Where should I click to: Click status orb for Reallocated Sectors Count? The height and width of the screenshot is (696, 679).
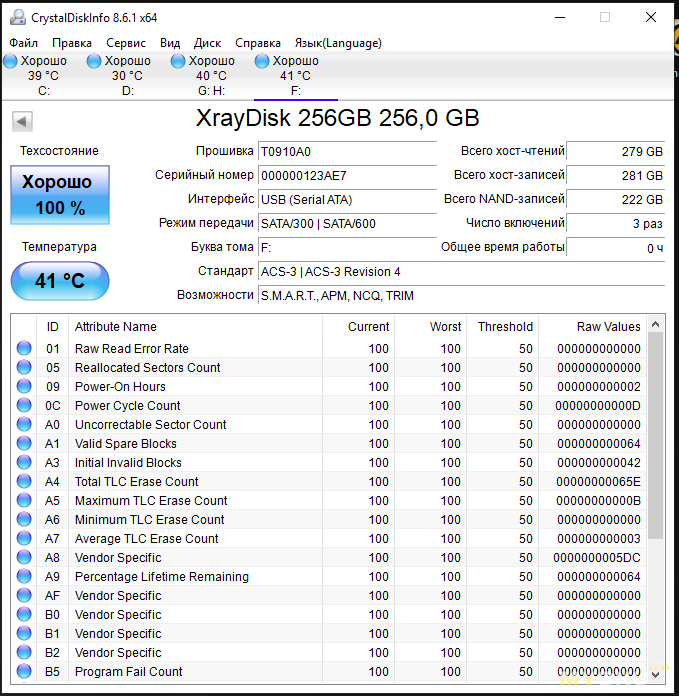(24, 367)
